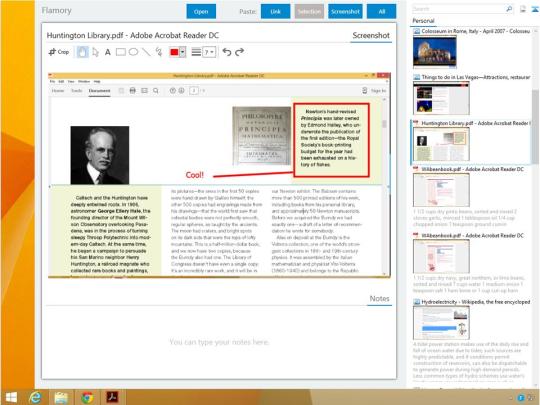This screenshot has height=405, width=540.
Task: Open the Things to do in Las Vegas thumbnail
Action: [x=441, y=98]
